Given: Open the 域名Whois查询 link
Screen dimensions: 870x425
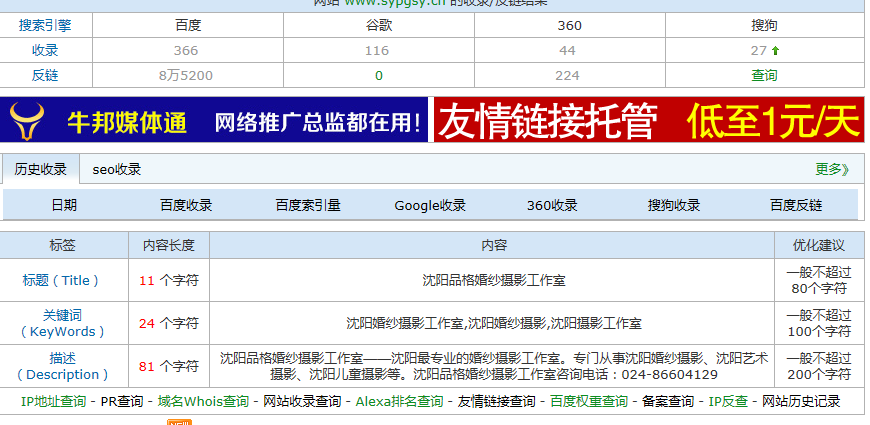Looking at the screenshot, I should click(x=203, y=401).
